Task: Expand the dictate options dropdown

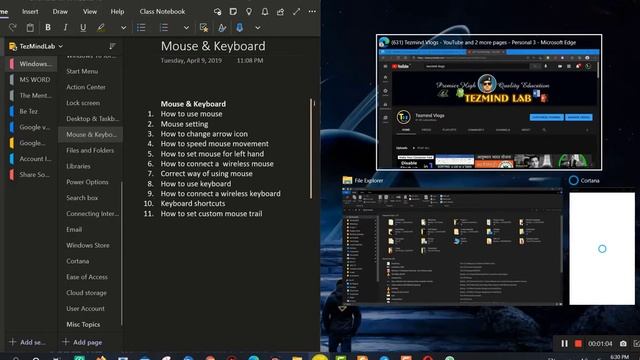Action: pos(258,28)
